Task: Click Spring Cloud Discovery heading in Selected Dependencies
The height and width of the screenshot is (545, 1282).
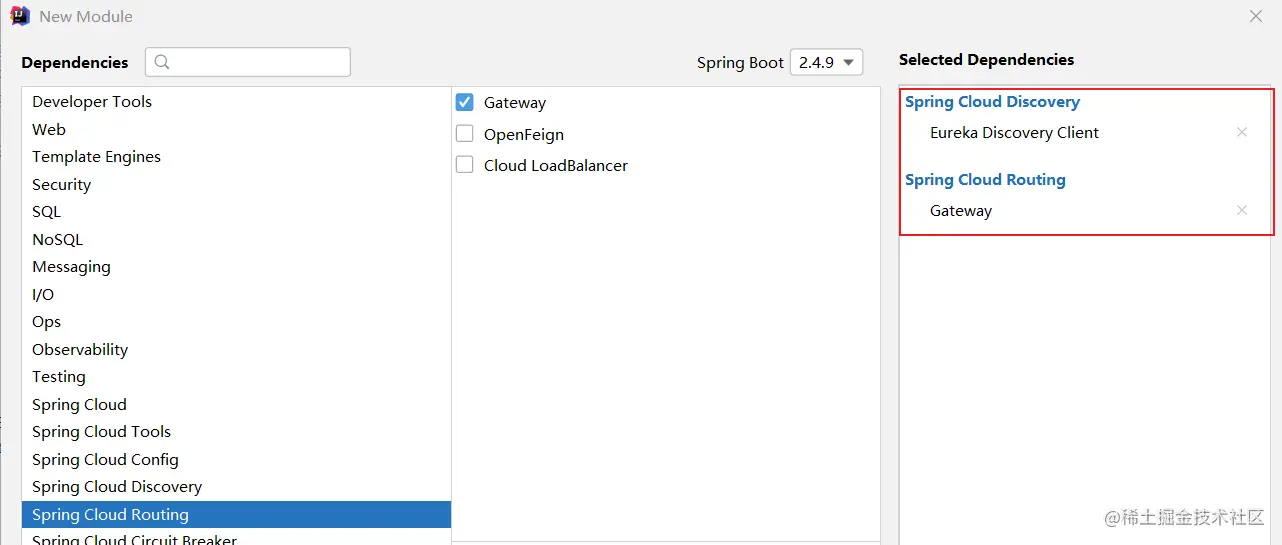Action: point(992,101)
